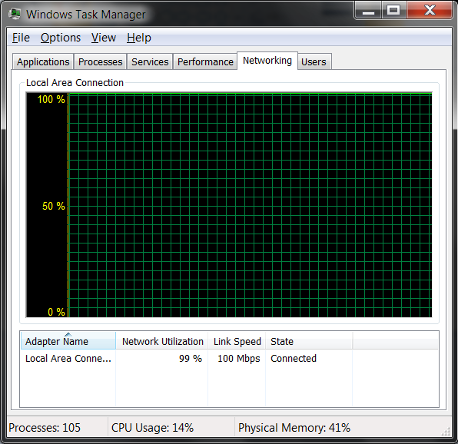Click the CPU Usage: 14% status entry

pos(152,428)
